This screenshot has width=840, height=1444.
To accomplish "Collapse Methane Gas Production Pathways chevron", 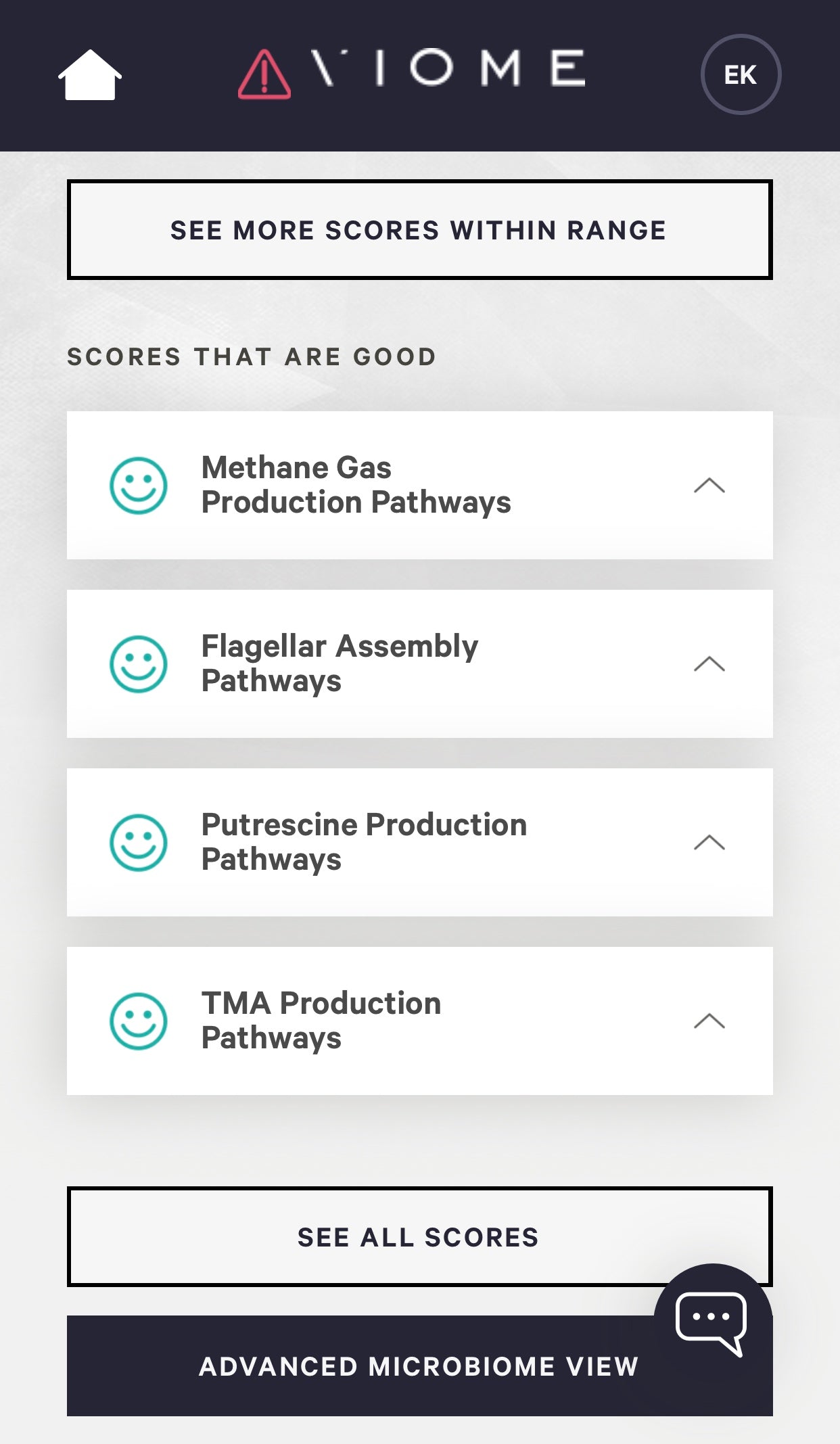I will click(x=709, y=486).
